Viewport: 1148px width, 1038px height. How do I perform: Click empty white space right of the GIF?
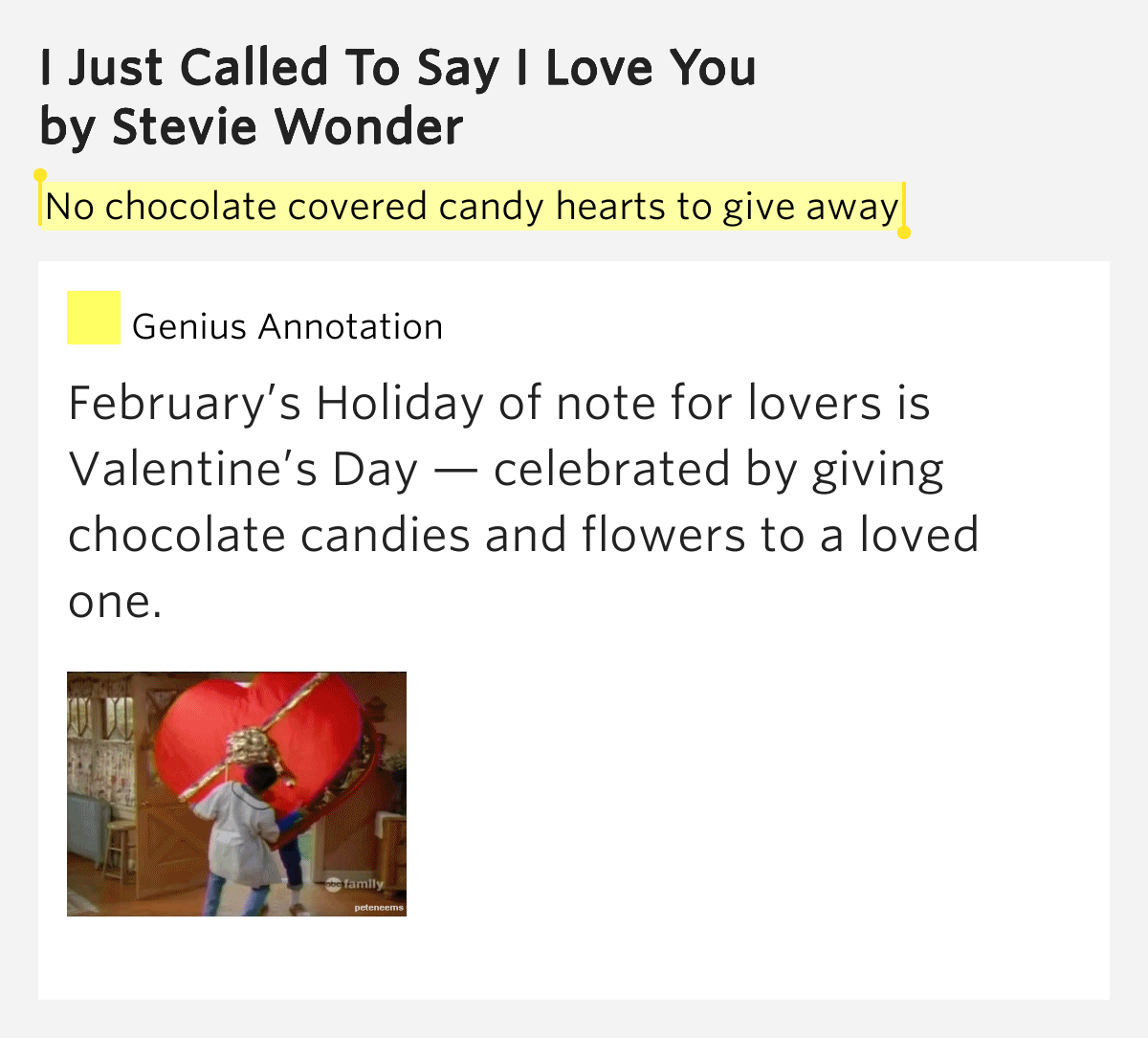(756, 794)
